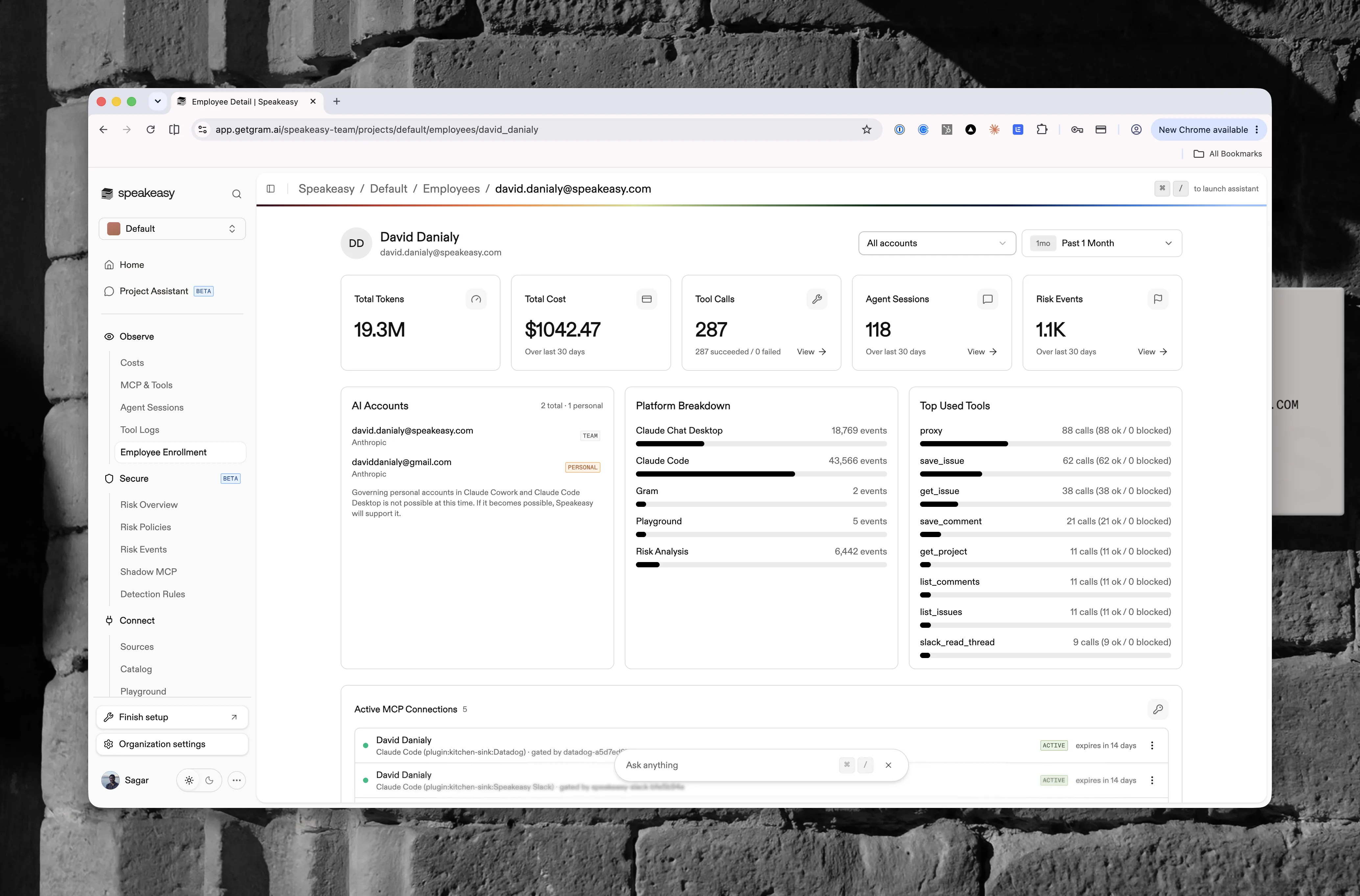Image resolution: width=1360 pixels, height=896 pixels.
Task: Open the more options ellipsis beside Sagar
Action: pos(237,780)
